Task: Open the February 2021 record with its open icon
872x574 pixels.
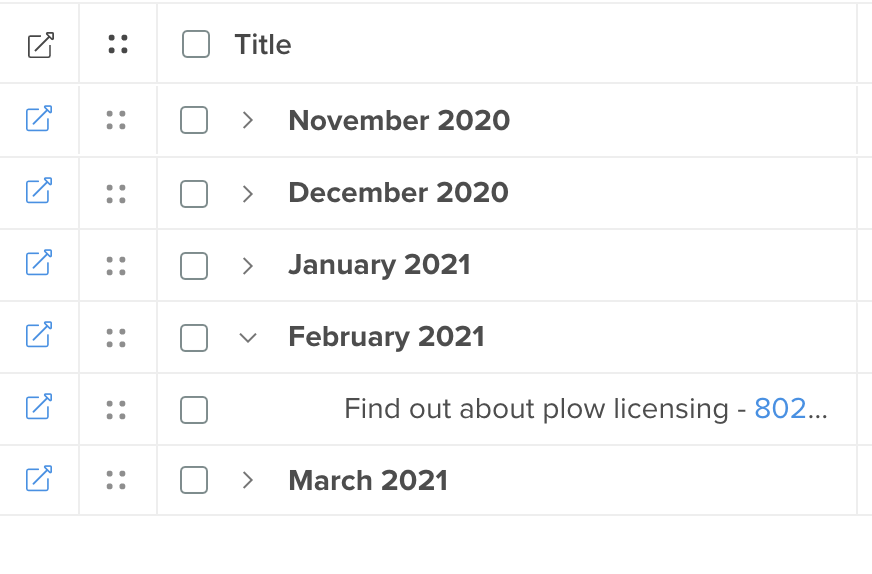Action: pos(39,335)
